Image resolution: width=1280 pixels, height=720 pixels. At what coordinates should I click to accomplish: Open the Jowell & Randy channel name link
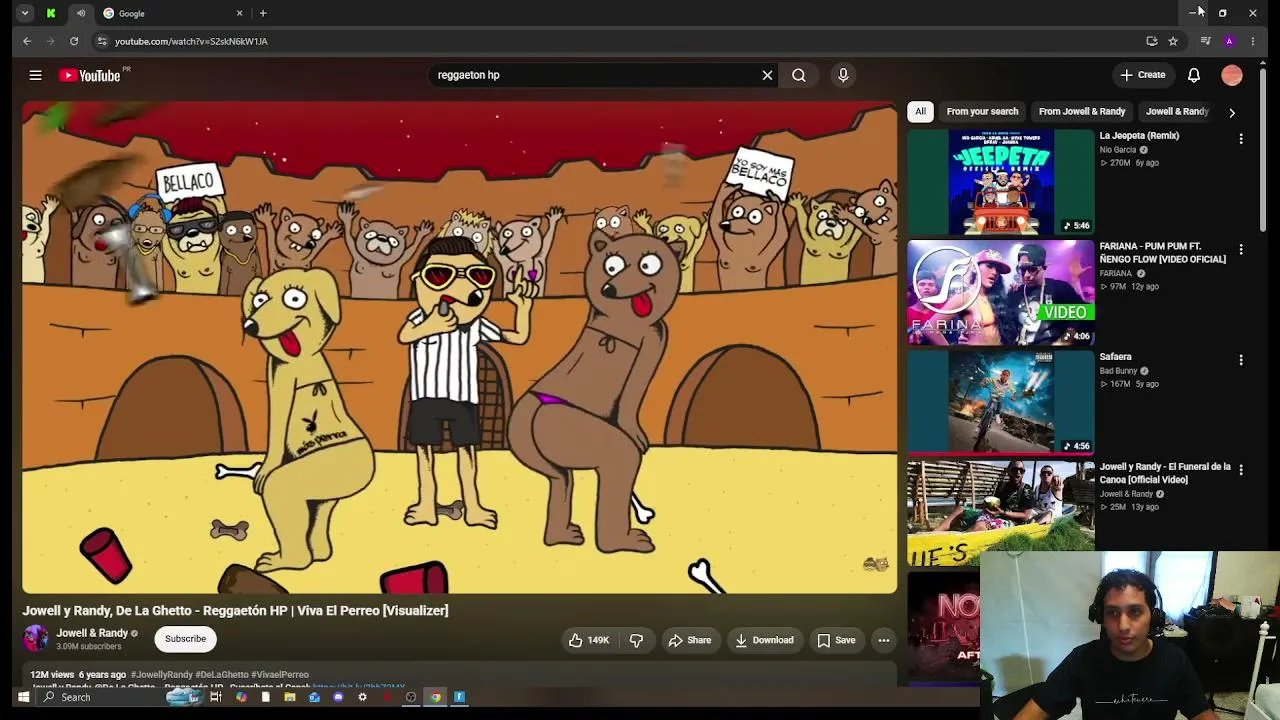coord(92,633)
